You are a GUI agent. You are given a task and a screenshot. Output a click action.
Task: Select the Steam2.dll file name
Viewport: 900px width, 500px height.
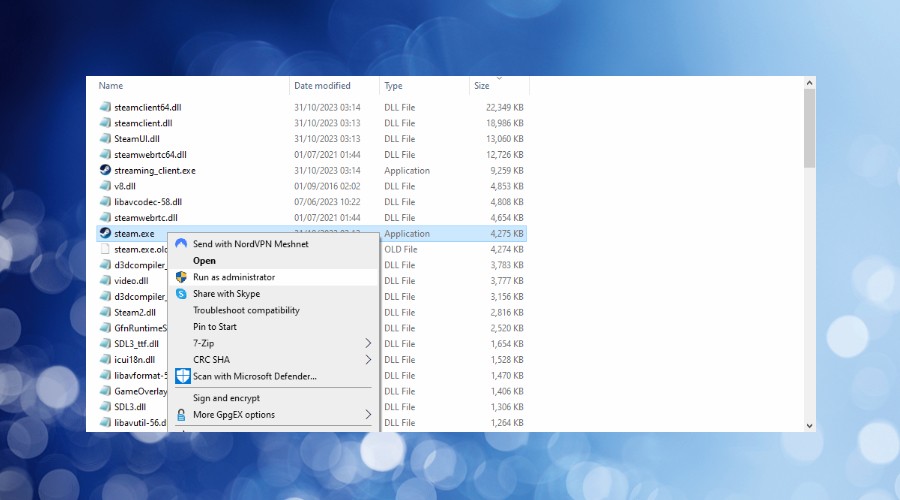(x=135, y=312)
